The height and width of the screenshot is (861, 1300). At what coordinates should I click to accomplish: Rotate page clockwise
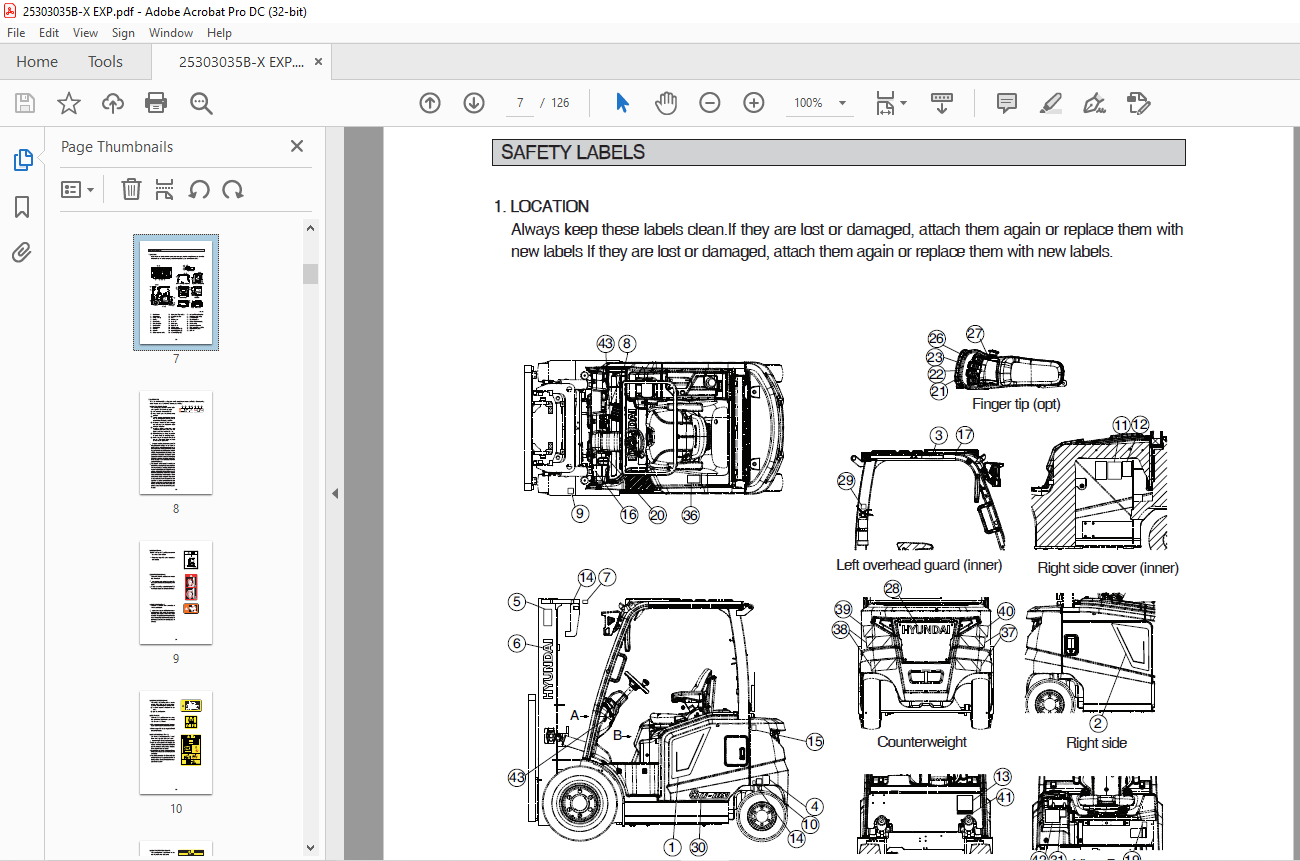click(x=233, y=189)
